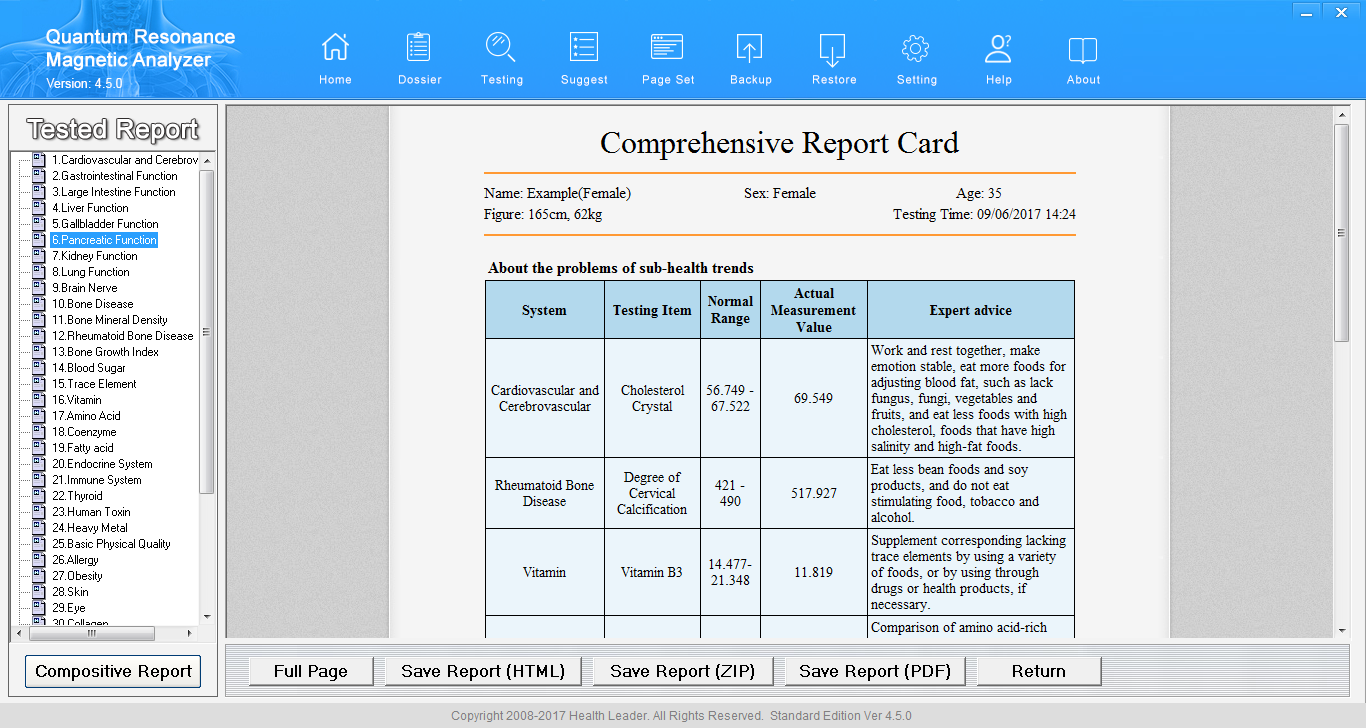Click report list horizontal scroll-right arrow
Screen dimensions: 1366x728
(x=190, y=633)
